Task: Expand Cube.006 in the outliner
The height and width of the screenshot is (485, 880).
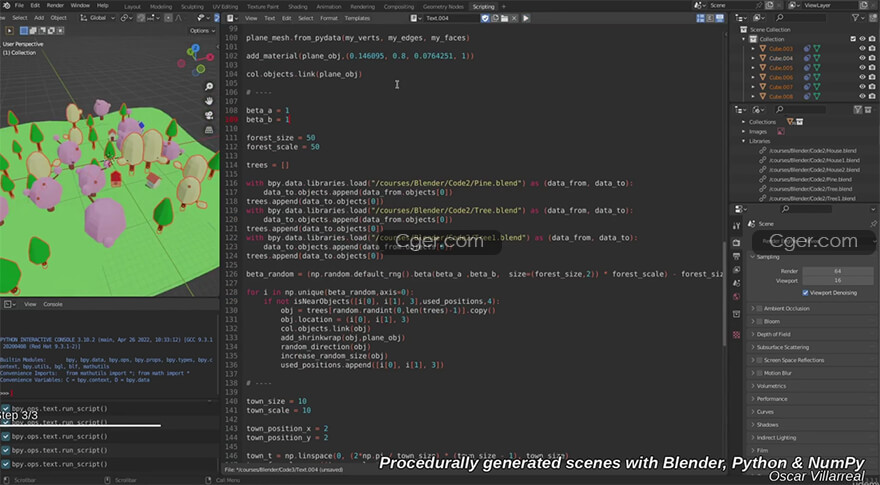Action: point(753,77)
